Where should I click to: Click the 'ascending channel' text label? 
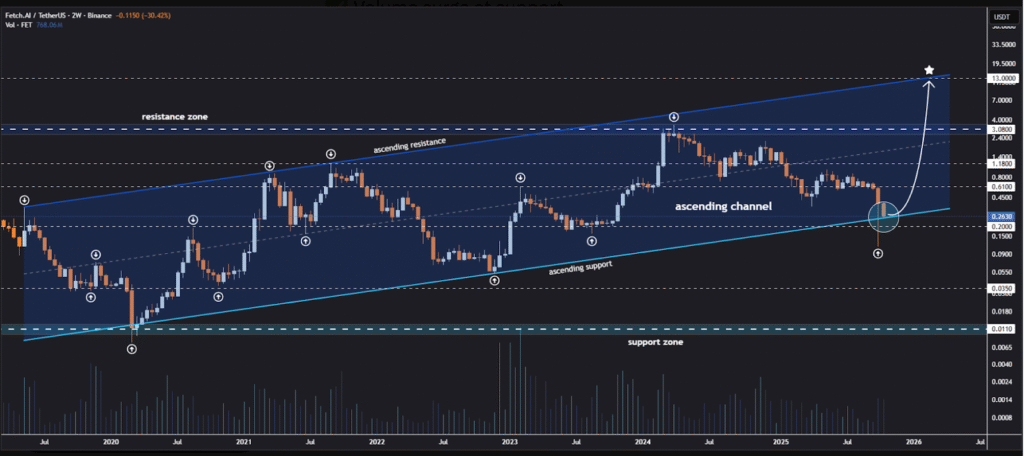pyautogui.click(x=722, y=206)
